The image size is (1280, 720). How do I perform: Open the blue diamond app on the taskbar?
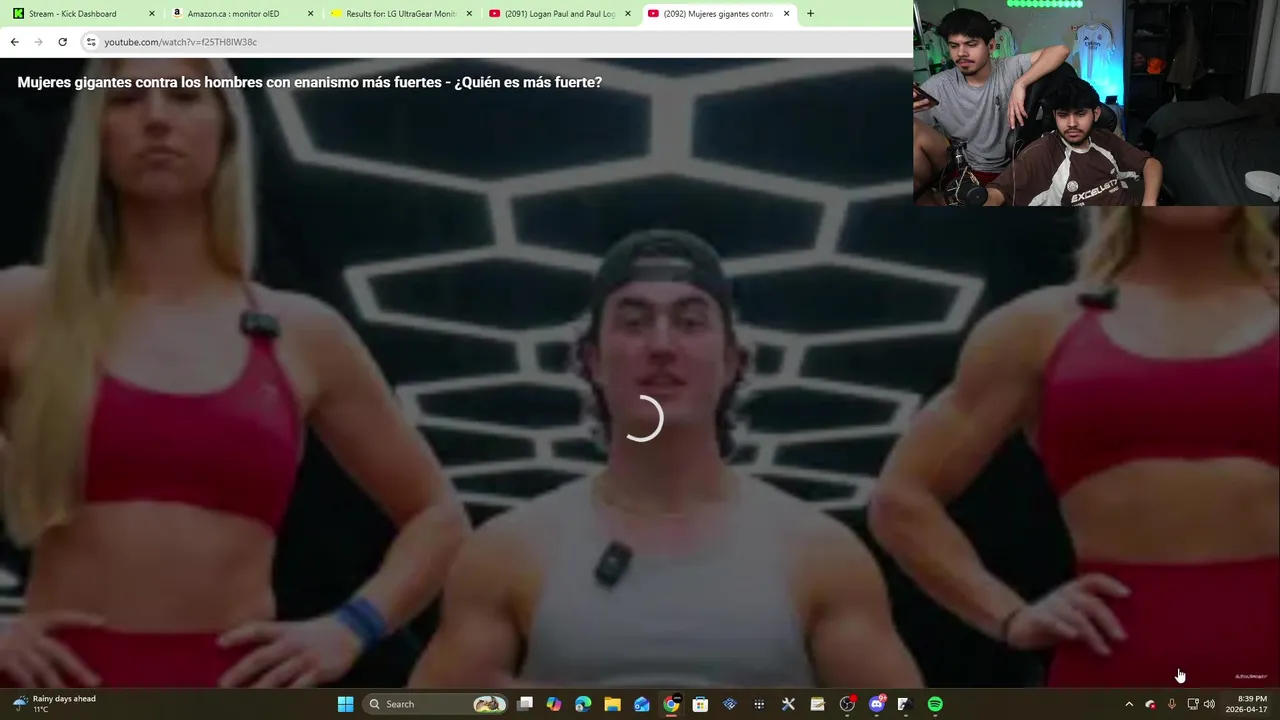pos(729,704)
